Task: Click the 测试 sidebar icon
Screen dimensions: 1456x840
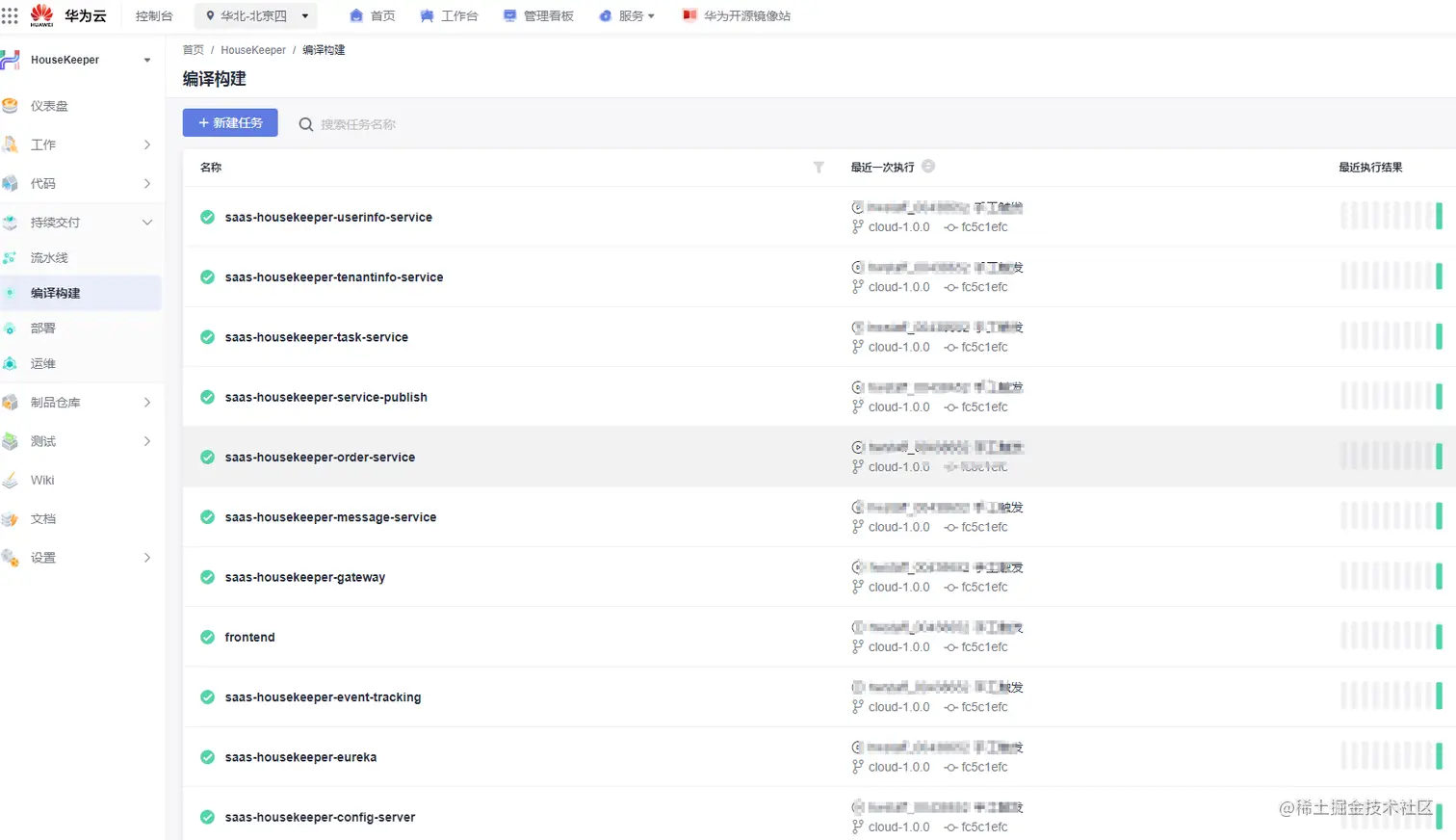Action: point(11,441)
